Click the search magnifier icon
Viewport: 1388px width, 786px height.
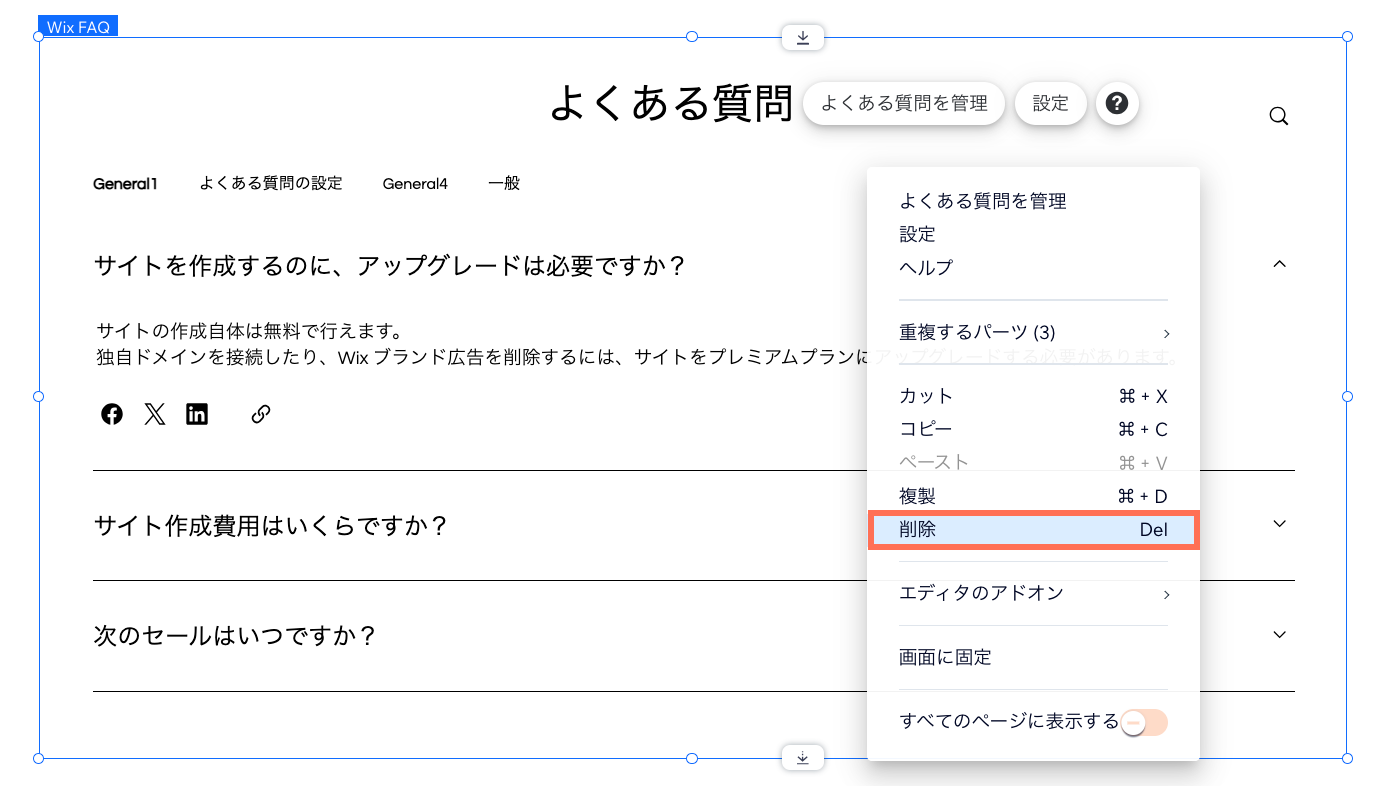(1278, 116)
